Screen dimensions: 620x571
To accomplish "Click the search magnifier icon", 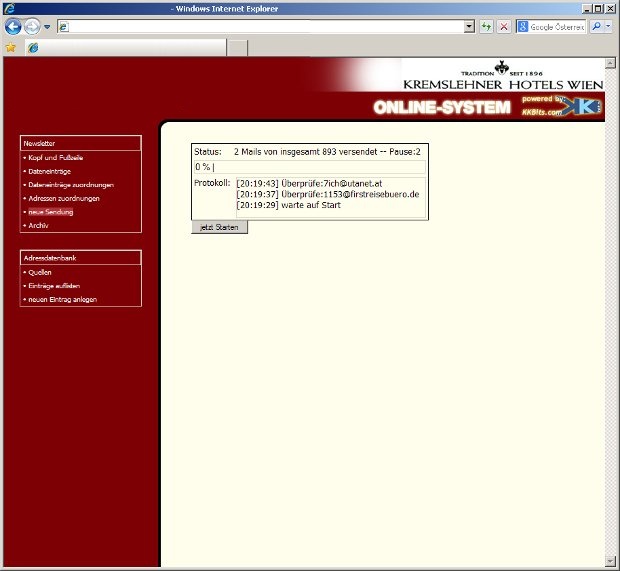I will [597, 27].
